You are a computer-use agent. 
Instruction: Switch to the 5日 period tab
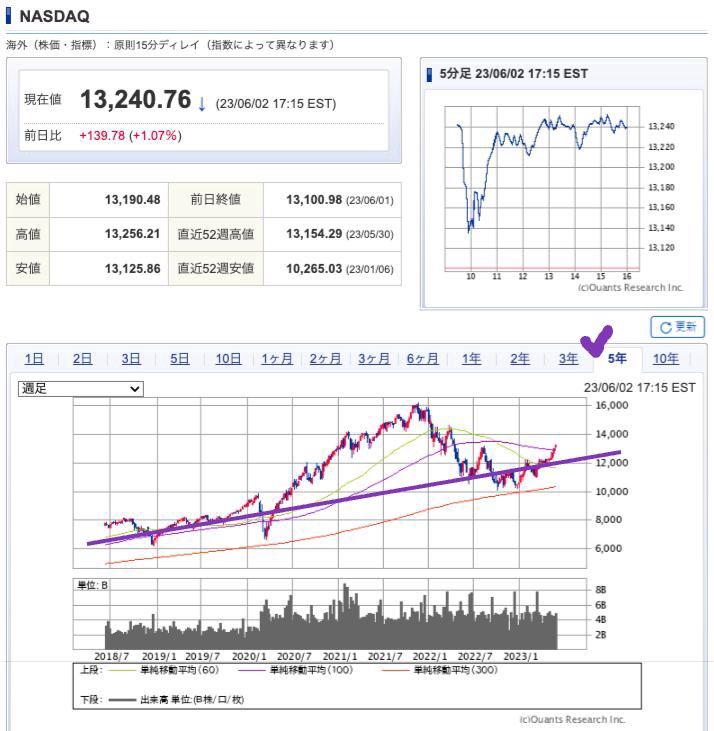pos(179,359)
